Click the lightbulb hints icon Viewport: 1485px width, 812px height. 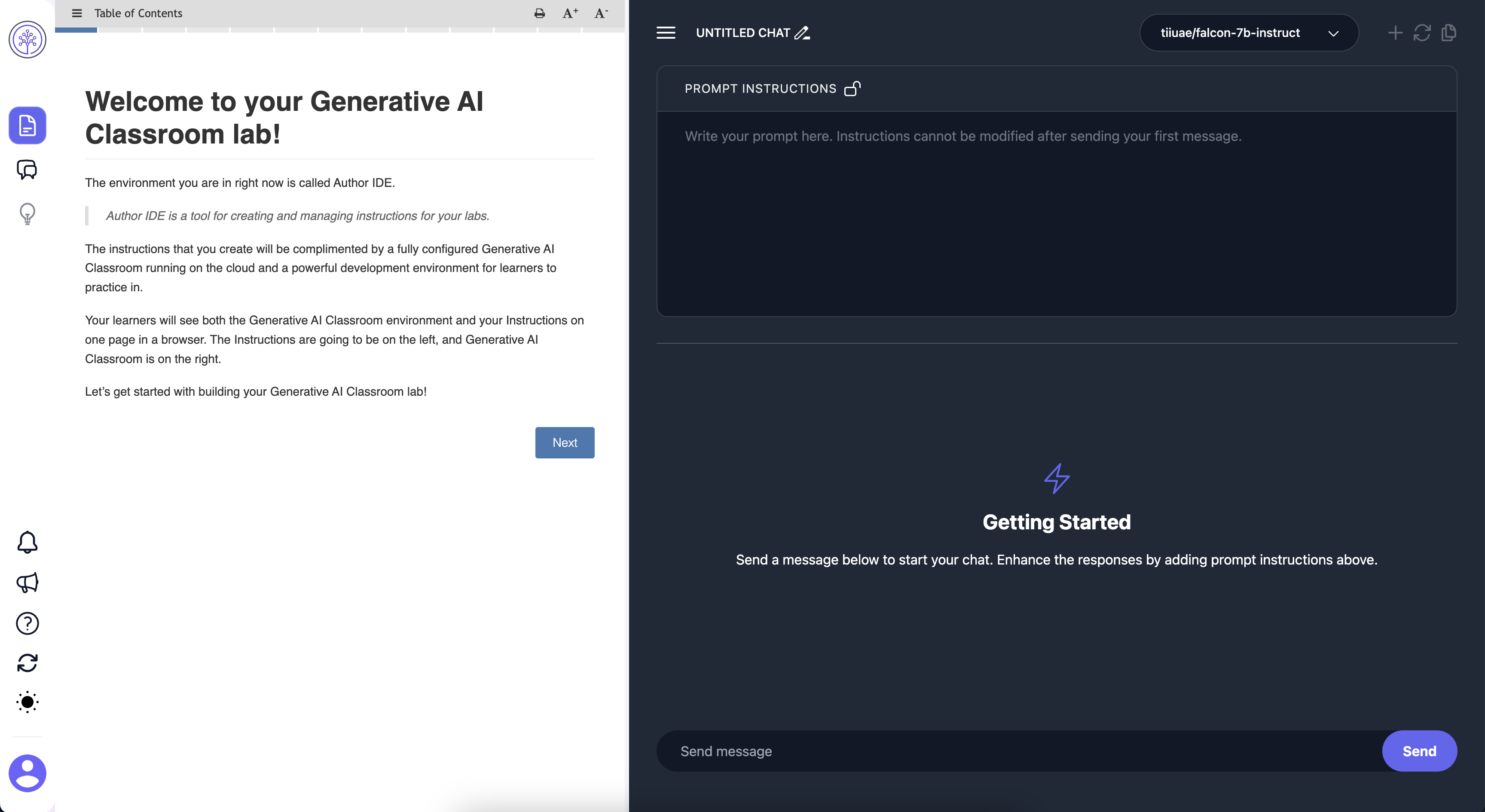(27, 213)
